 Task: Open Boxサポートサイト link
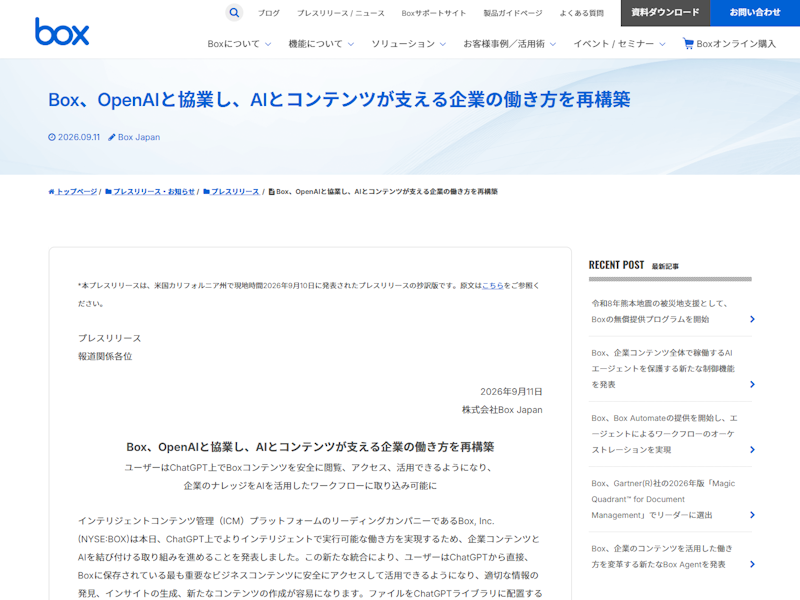[434, 13]
